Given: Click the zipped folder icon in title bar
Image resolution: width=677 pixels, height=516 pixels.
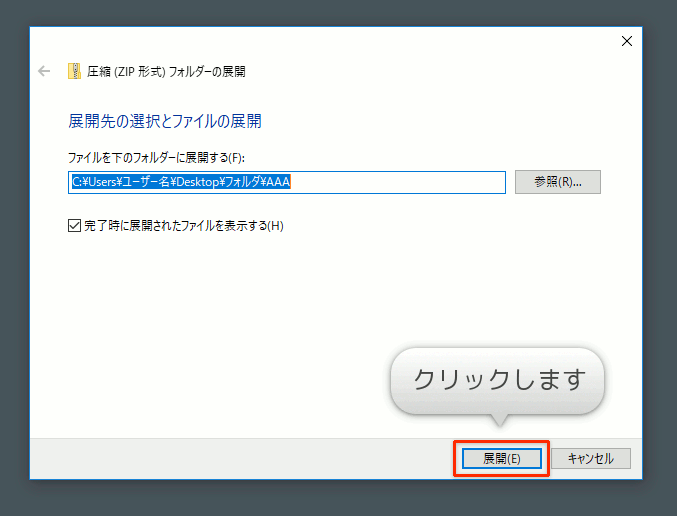Looking at the screenshot, I should pyautogui.click(x=74, y=71).
